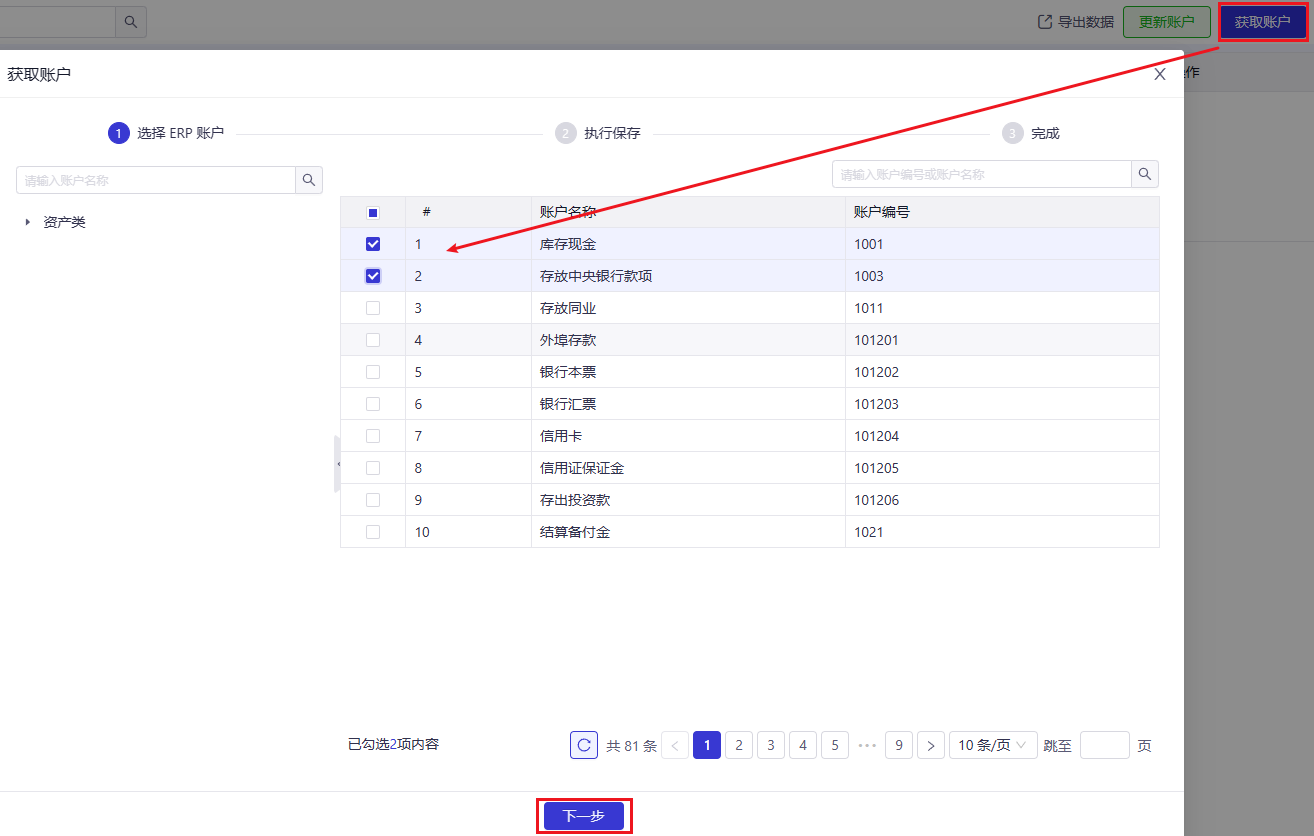
Task: Click account number 1001
Action: (869, 244)
